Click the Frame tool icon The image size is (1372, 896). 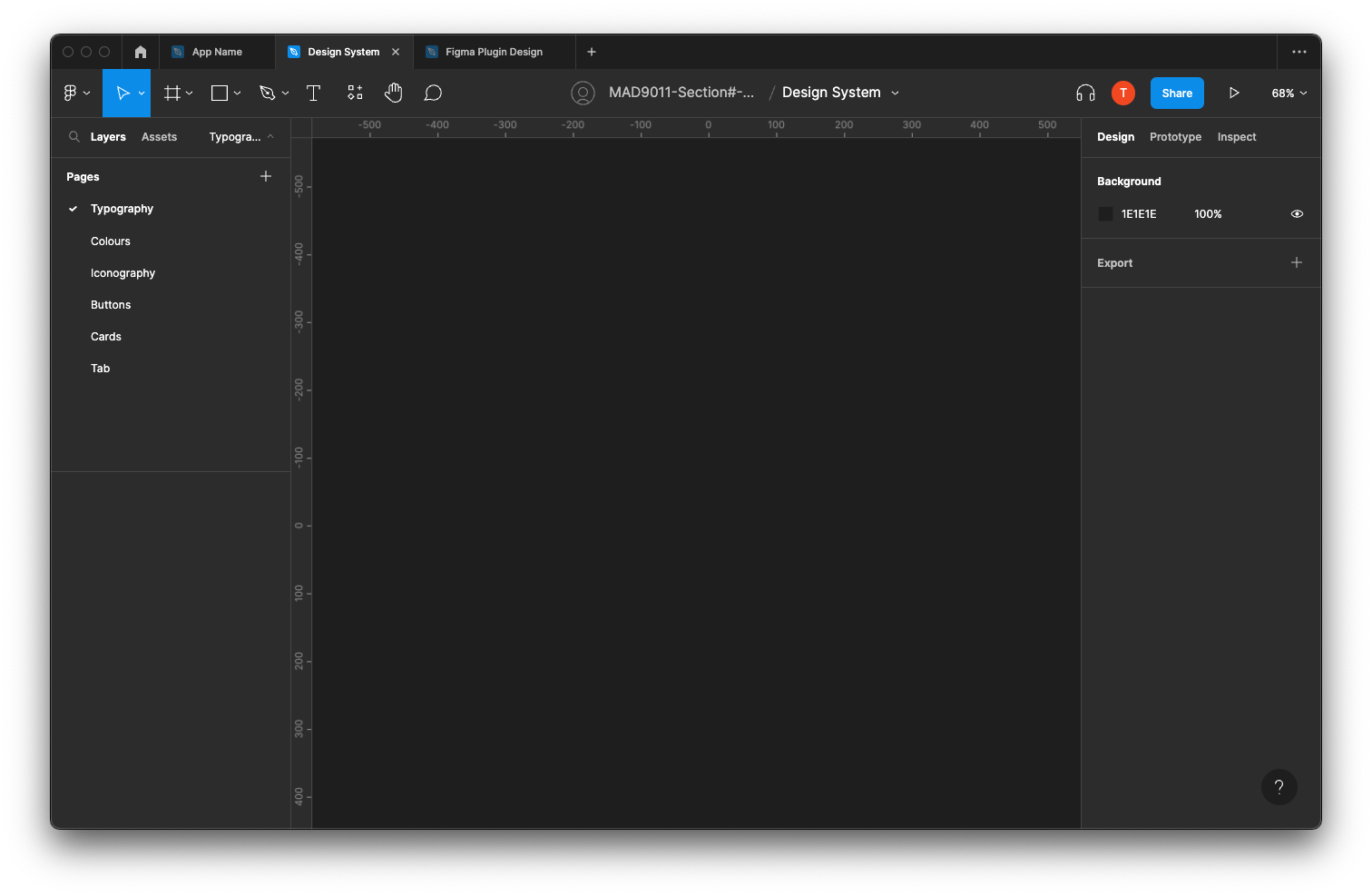pos(171,93)
